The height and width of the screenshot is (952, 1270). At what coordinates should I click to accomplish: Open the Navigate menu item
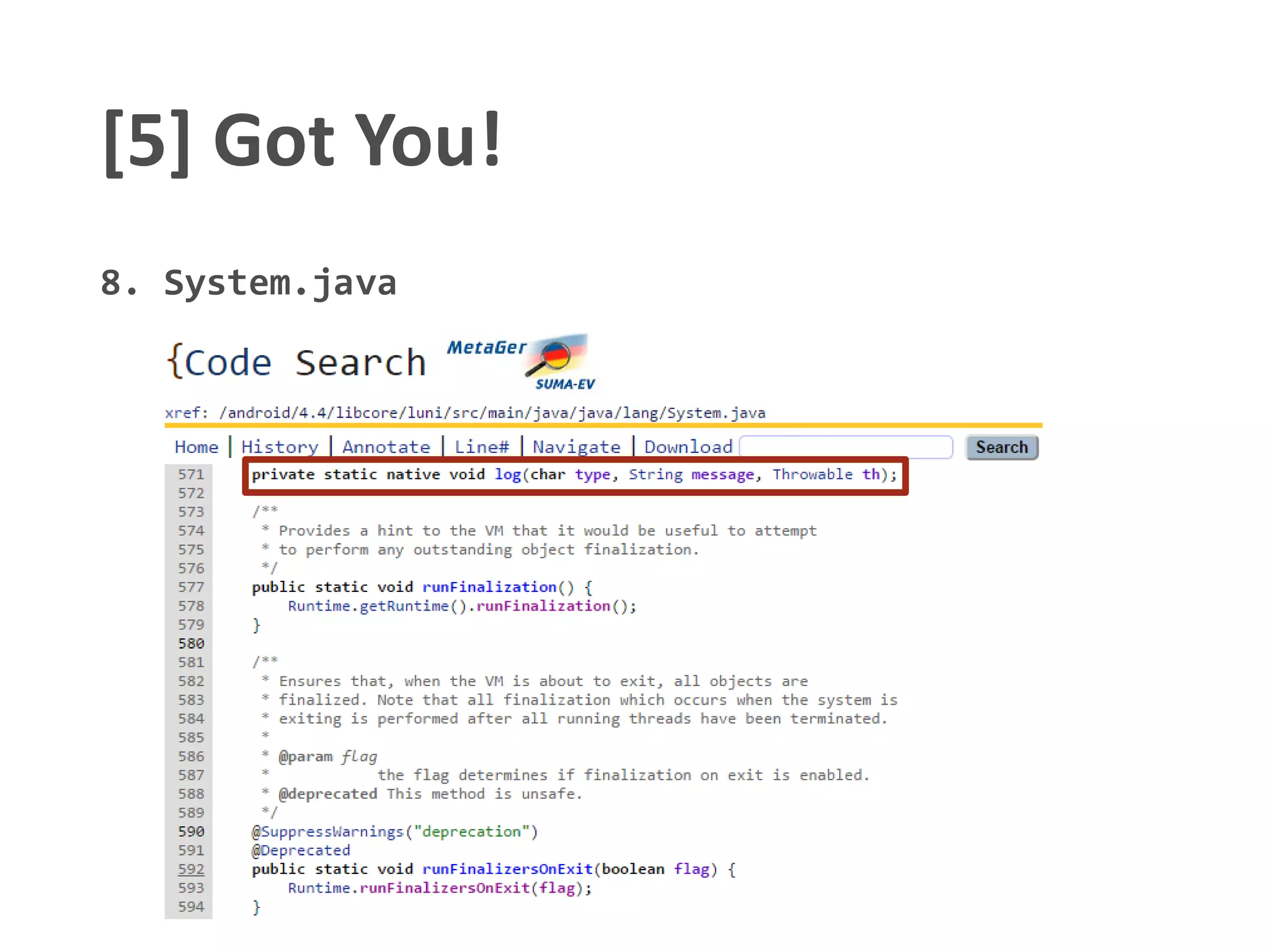pyautogui.click(x=577, y=447)
